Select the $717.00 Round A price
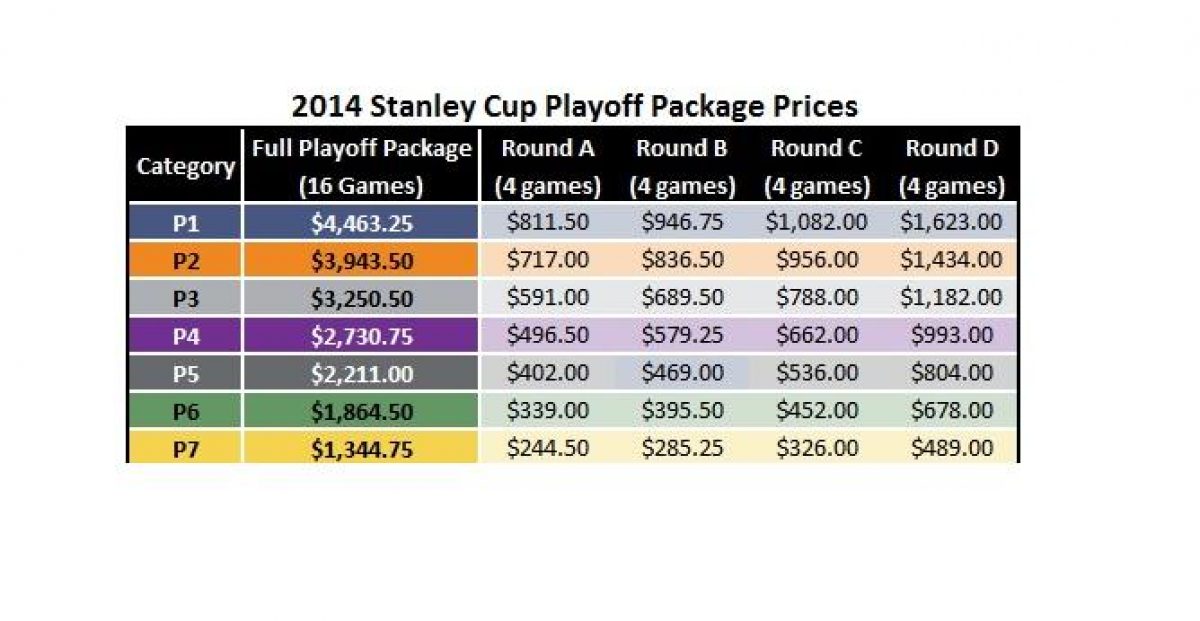This screenshot has width=1200, height=621. pyautogui.click(x=547, y=260)
